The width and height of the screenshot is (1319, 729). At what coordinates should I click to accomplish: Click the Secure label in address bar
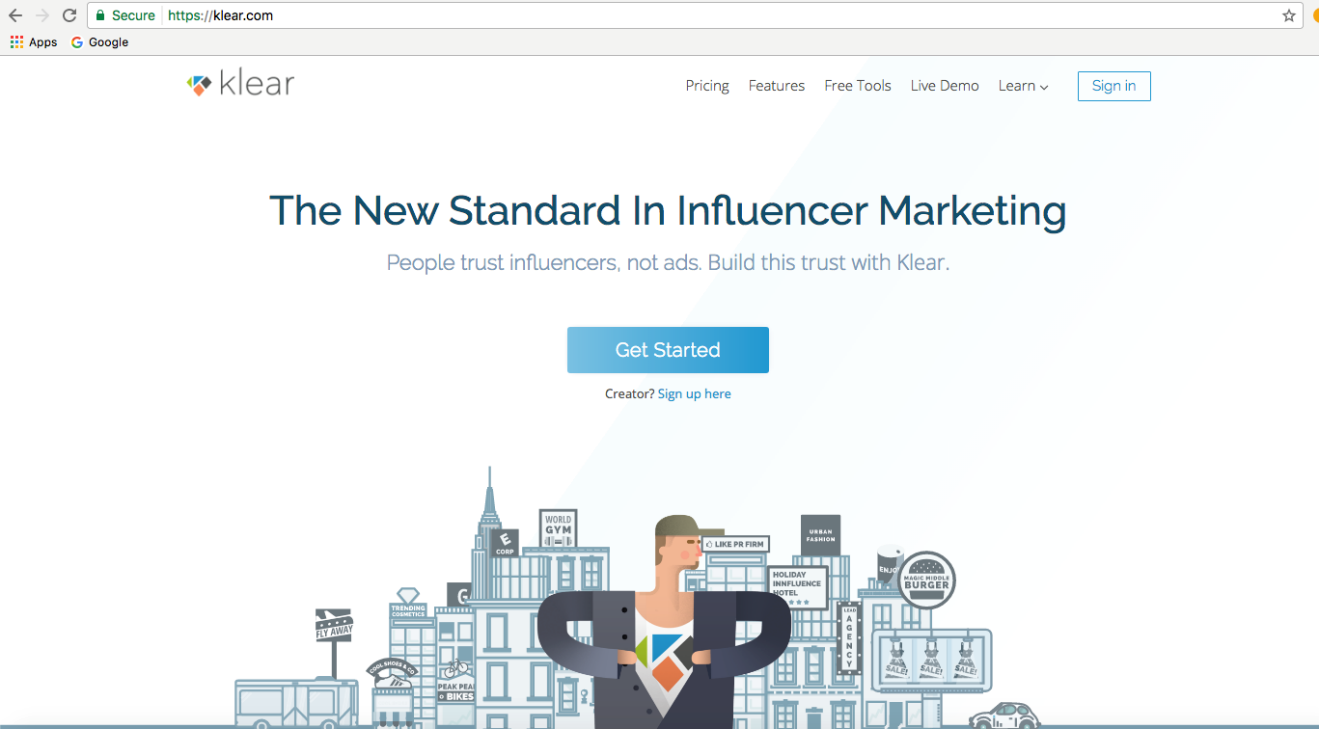[133, 16]
